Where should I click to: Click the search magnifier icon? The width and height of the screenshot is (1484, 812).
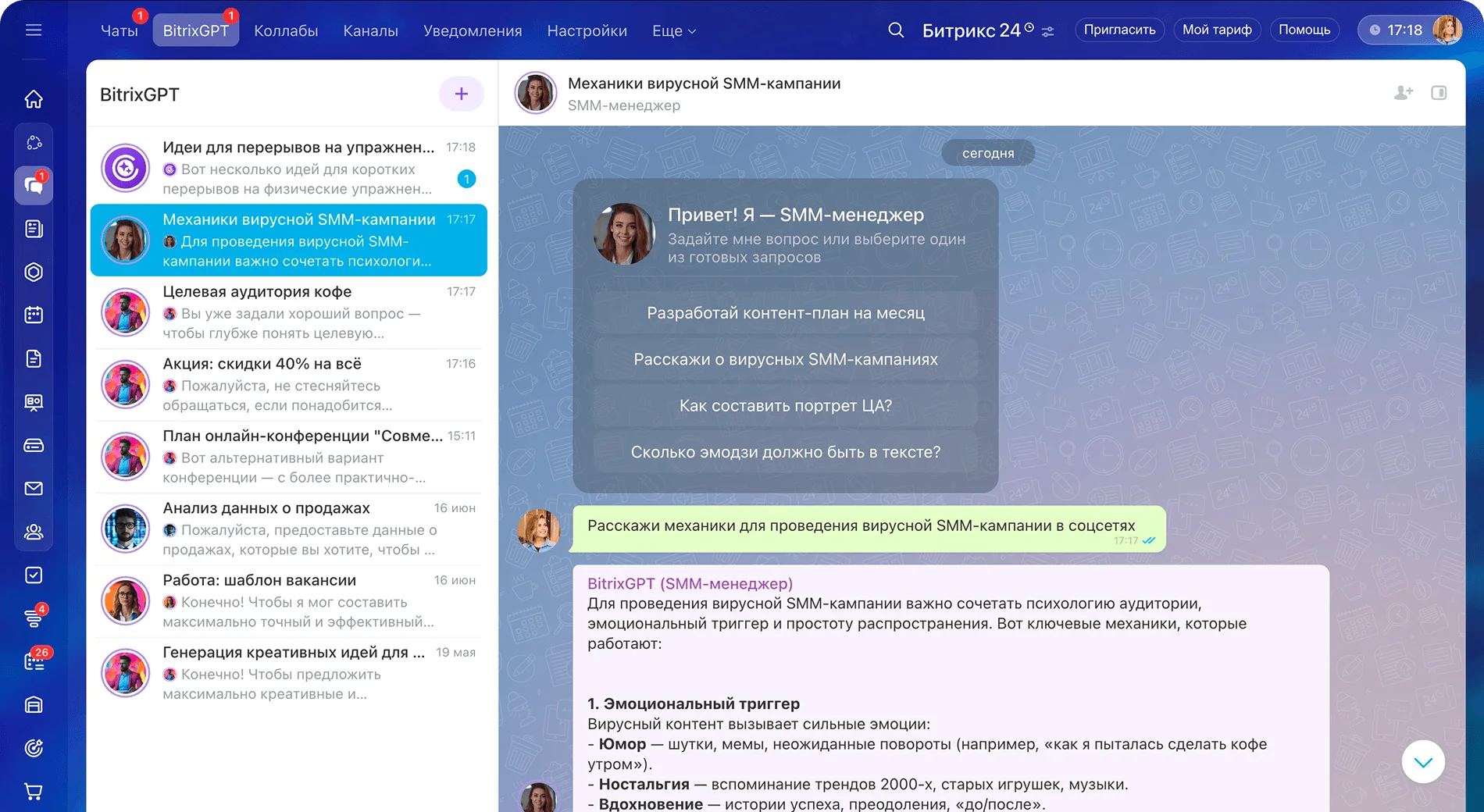click(896, 30)
